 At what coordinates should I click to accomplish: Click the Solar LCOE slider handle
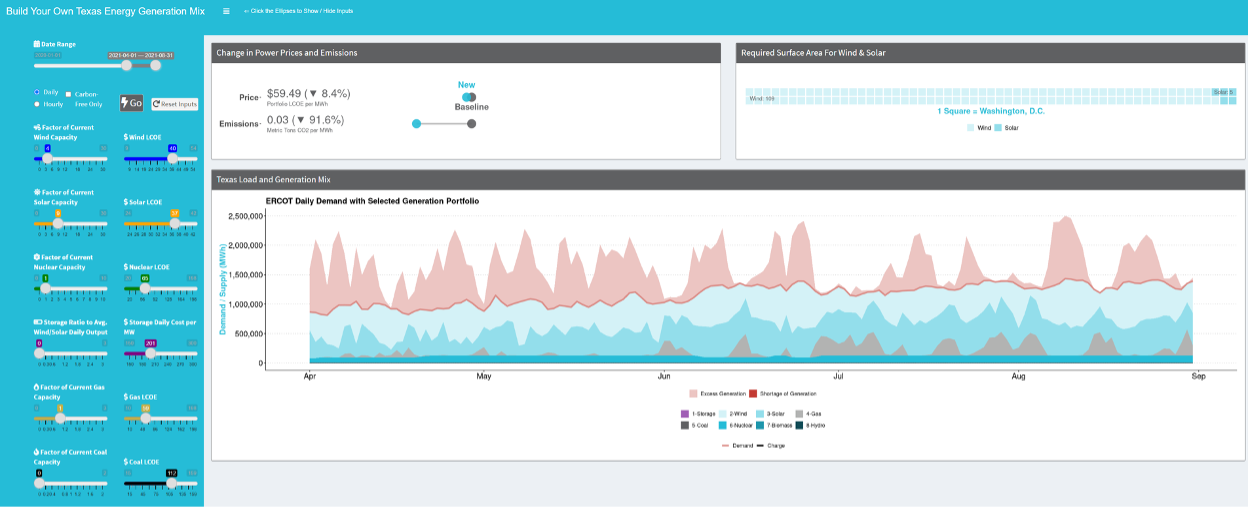tap(175, 223)
